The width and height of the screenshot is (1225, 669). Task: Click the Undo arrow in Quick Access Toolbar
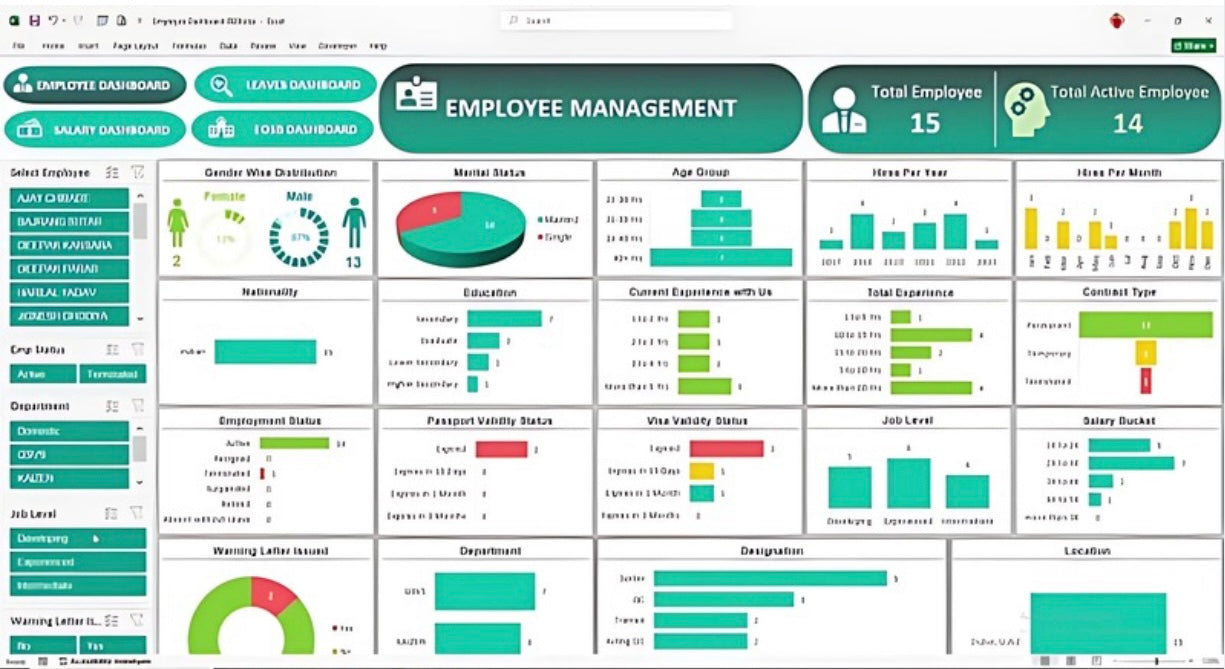tap(54, 20)
